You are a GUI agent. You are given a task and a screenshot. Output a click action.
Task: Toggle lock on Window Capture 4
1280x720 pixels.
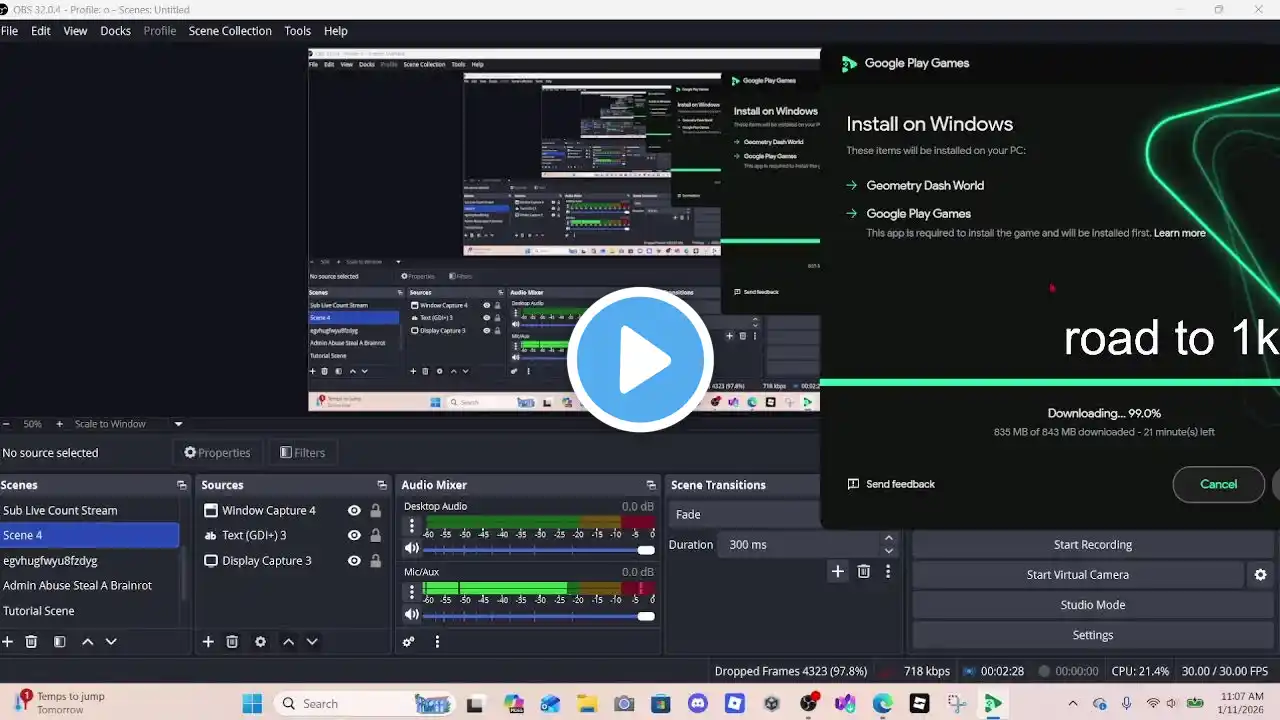tap(376, 511)
